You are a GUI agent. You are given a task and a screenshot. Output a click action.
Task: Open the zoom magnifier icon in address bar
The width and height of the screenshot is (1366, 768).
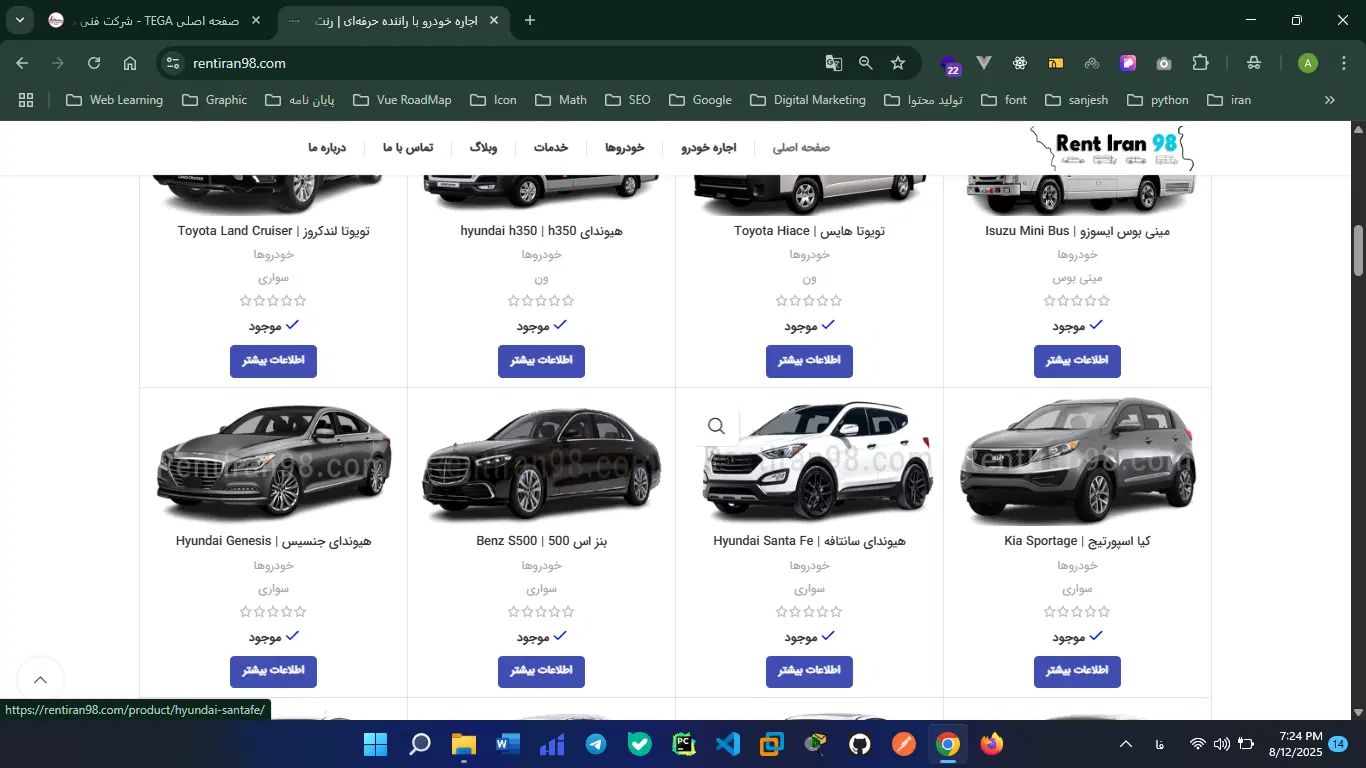pyautogui.click(x=866, y=63)
